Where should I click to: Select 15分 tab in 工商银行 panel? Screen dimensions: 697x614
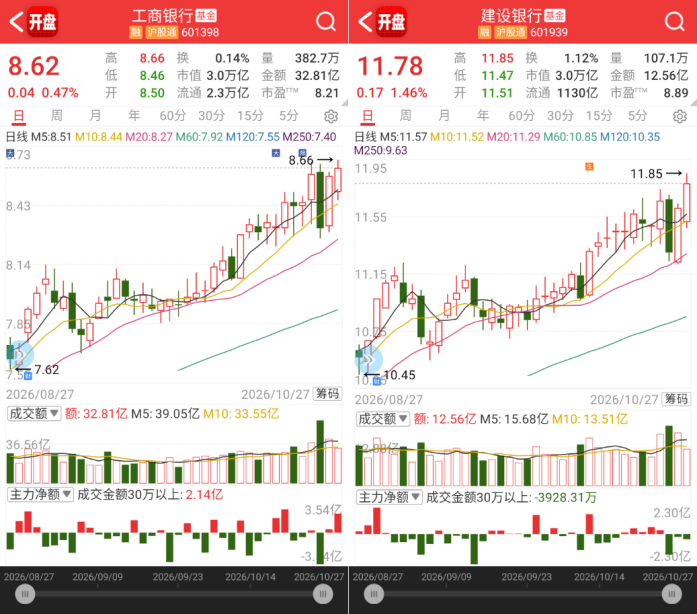click(x=250, y=116)
